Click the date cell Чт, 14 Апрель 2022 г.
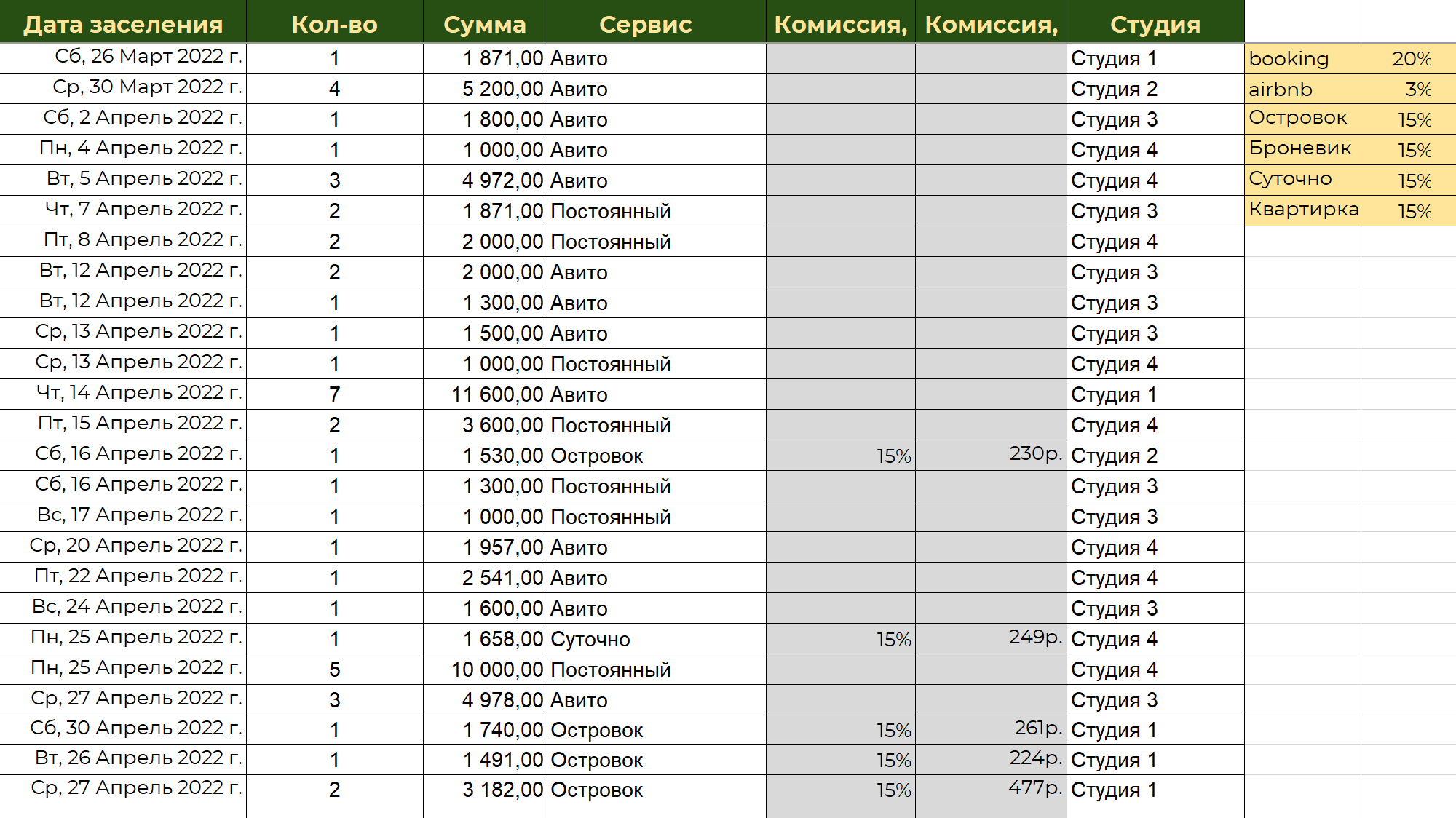Screen dimensions: 1456x818 pyautogui.click(x=123, y=394)
